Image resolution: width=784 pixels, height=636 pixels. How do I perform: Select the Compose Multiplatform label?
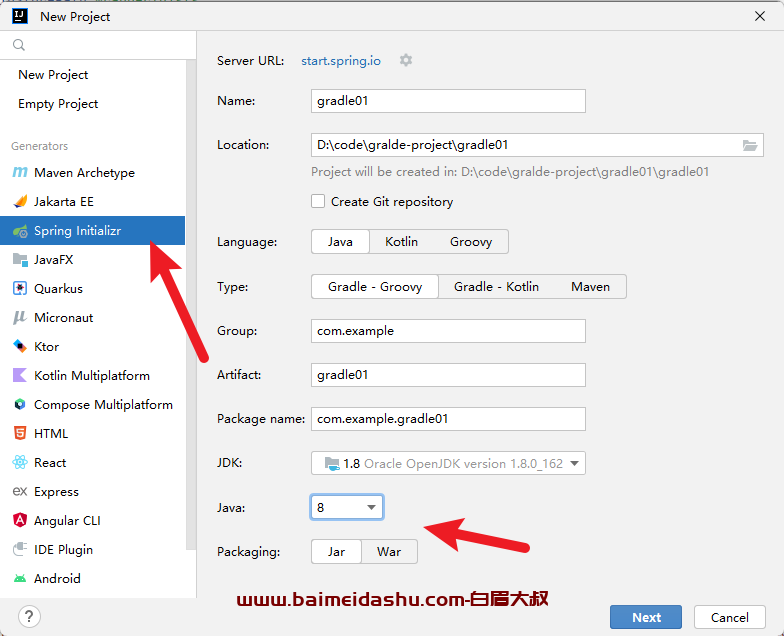click(x=103, y=404)
